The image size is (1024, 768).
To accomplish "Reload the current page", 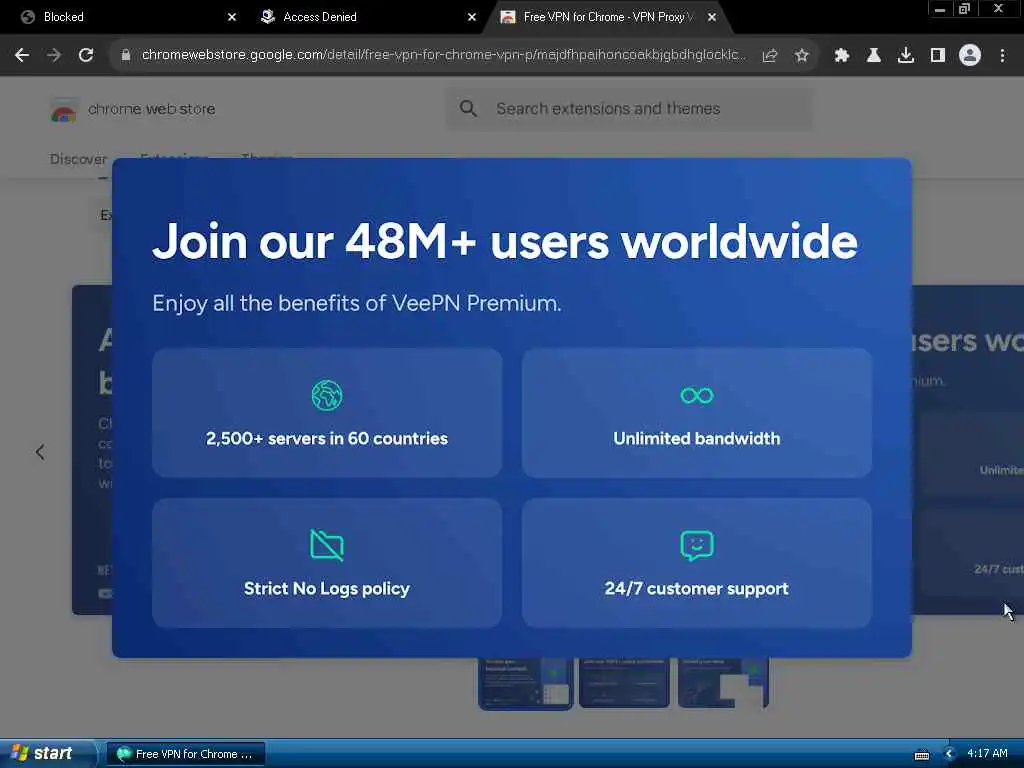I will pos(86,56).
